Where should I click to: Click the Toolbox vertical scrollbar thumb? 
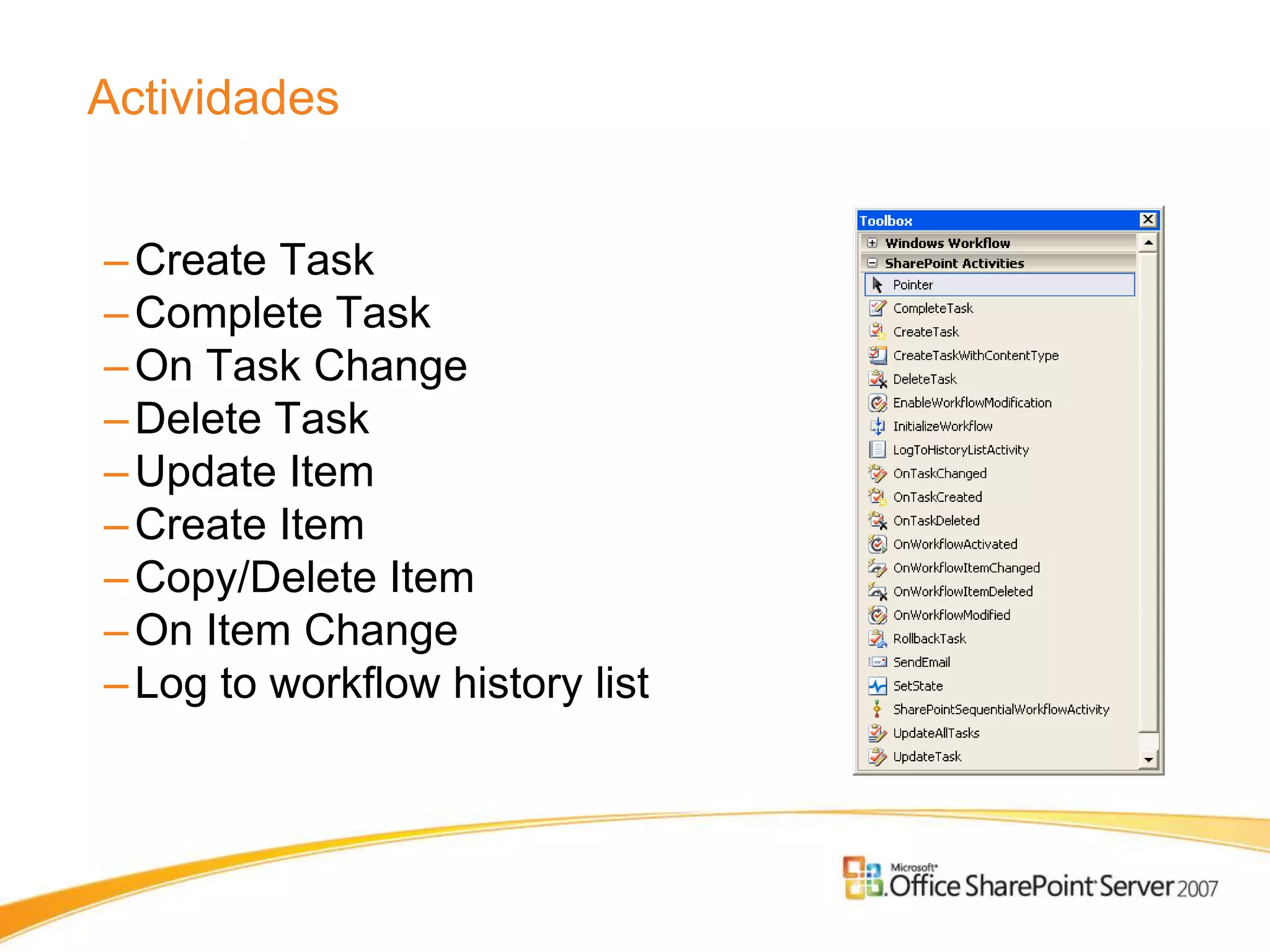[x=1148, y=491]
